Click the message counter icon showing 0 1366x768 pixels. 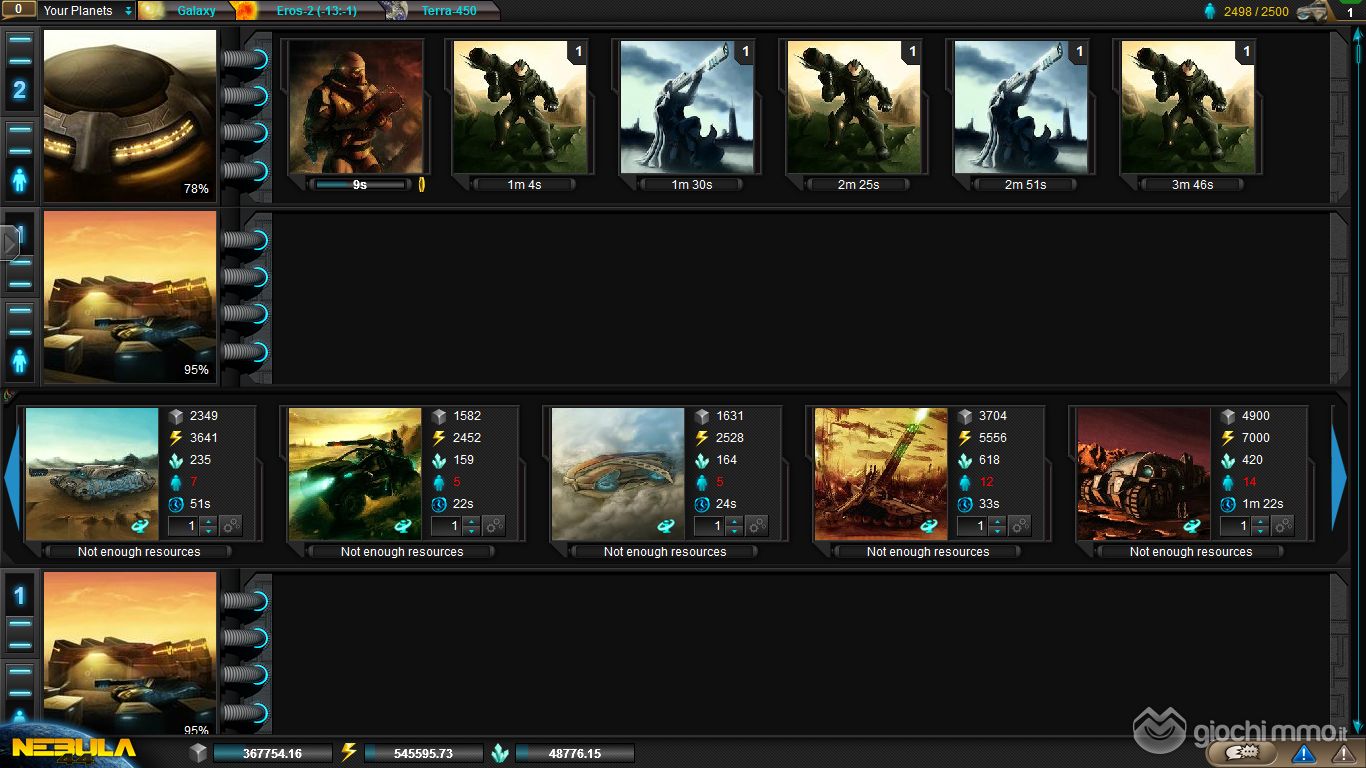point(18,10)
